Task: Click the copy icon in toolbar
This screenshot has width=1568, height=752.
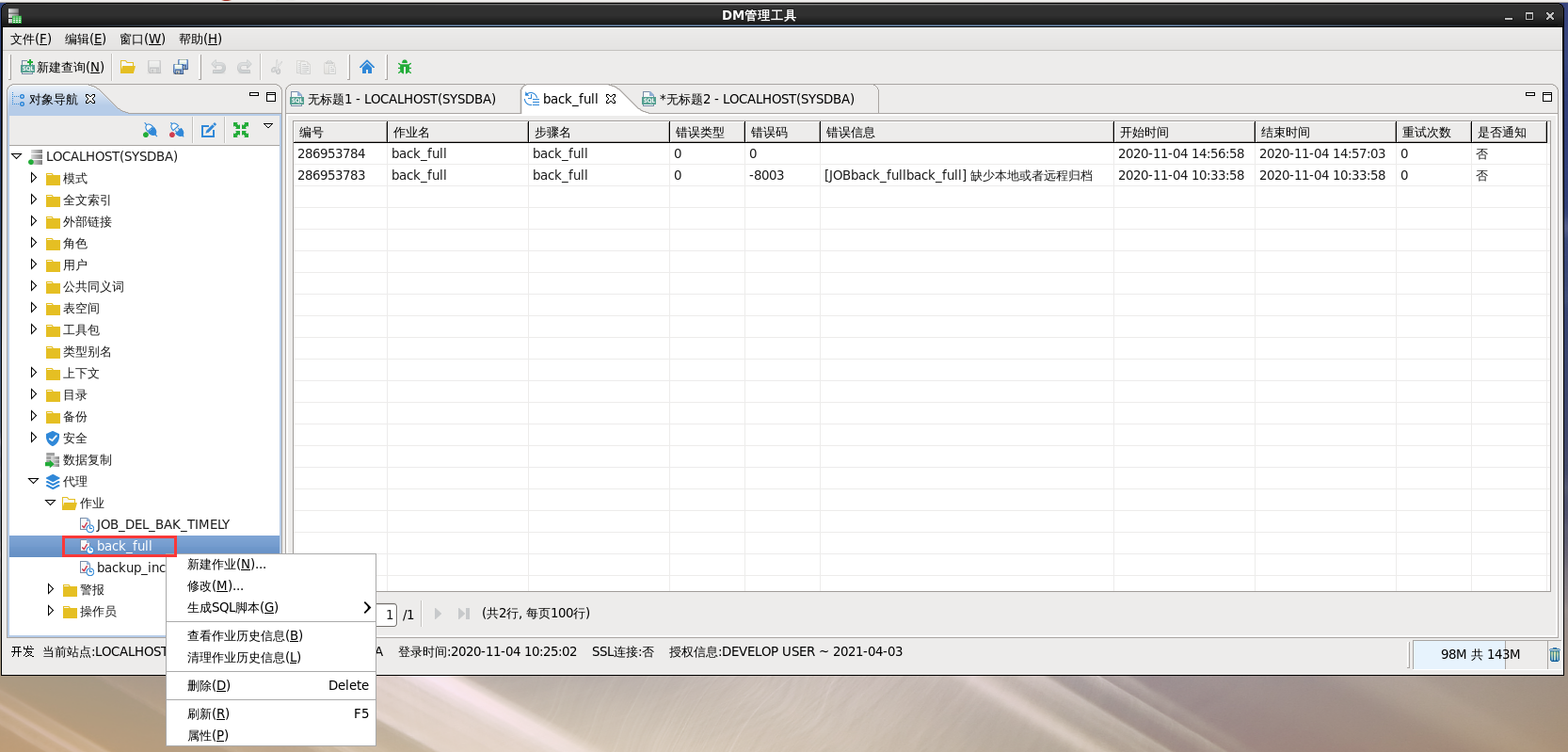Action: (x=303, y=67)
